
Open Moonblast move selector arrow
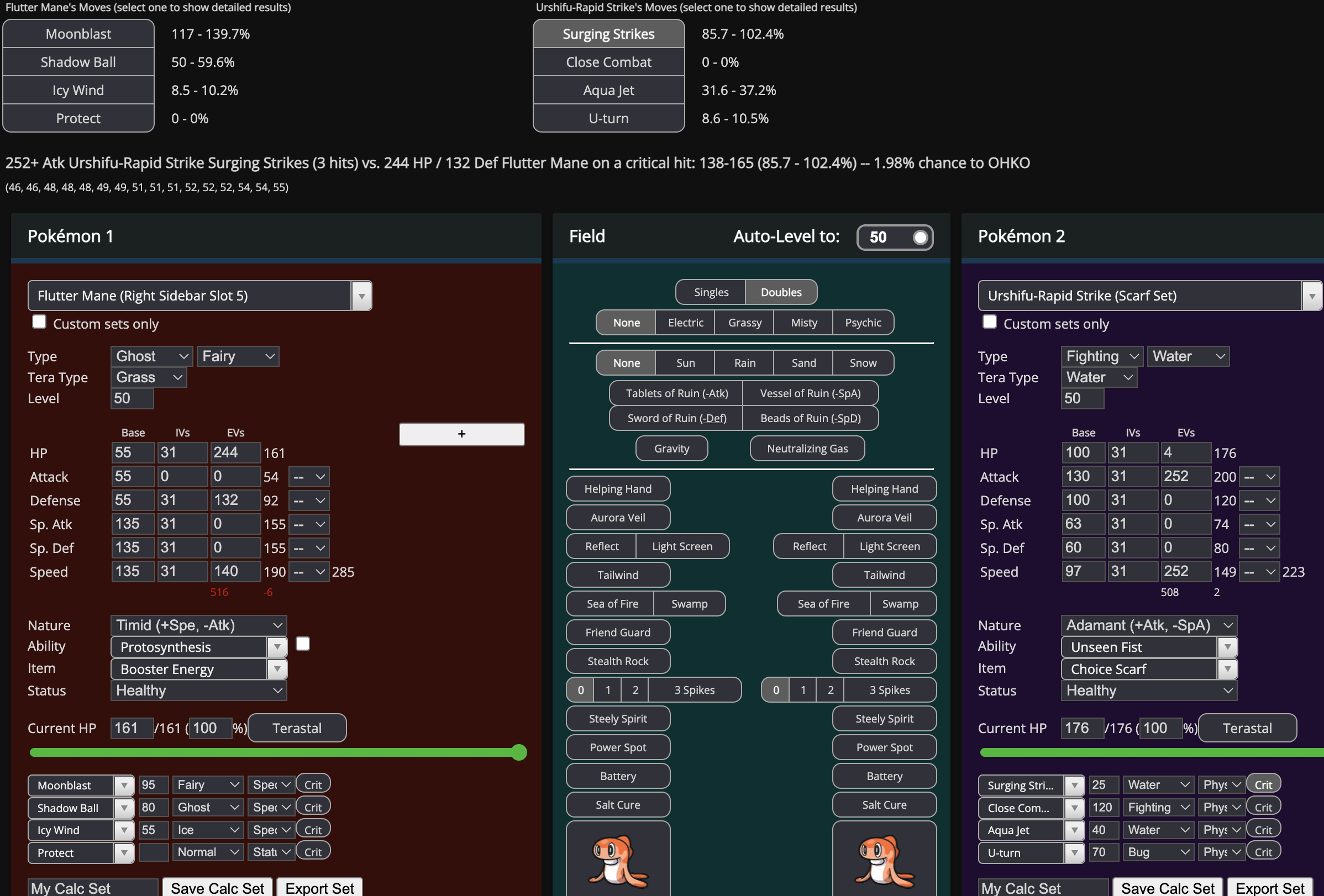click(124, 785)
